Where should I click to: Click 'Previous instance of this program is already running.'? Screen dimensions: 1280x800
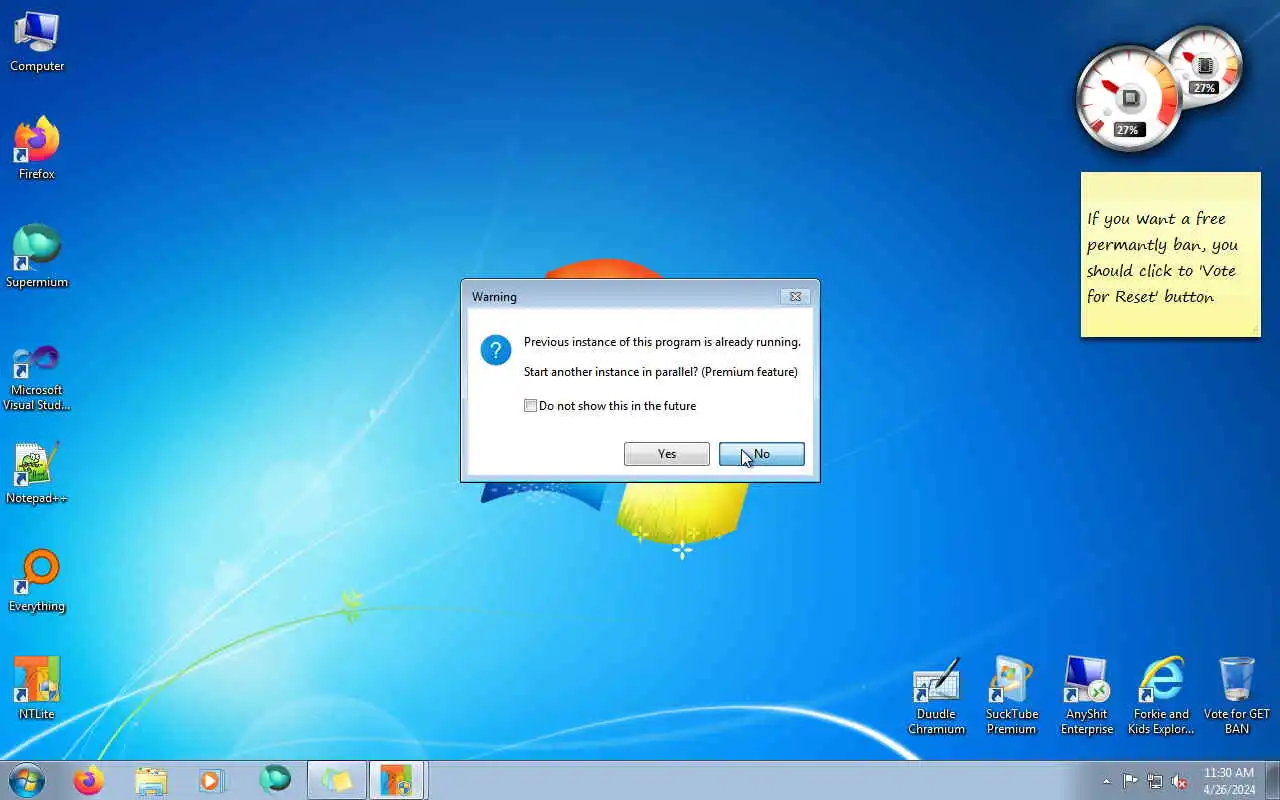tap(662, 342)
